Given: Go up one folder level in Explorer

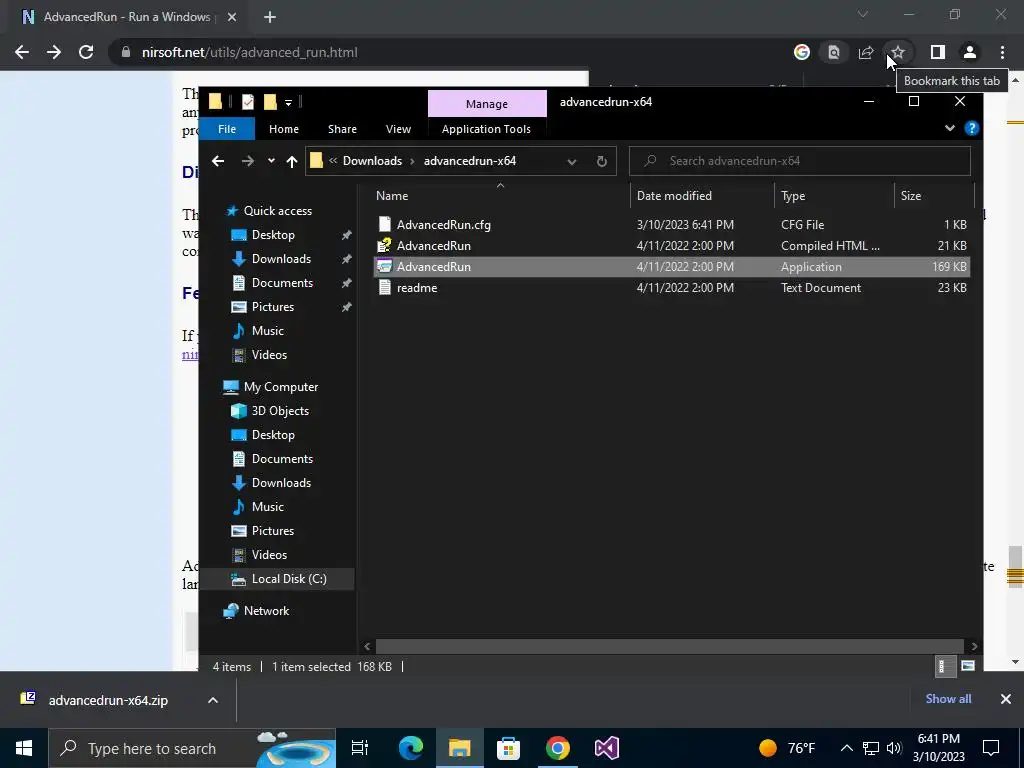Looking at the screenshot, I should [291, 161].
